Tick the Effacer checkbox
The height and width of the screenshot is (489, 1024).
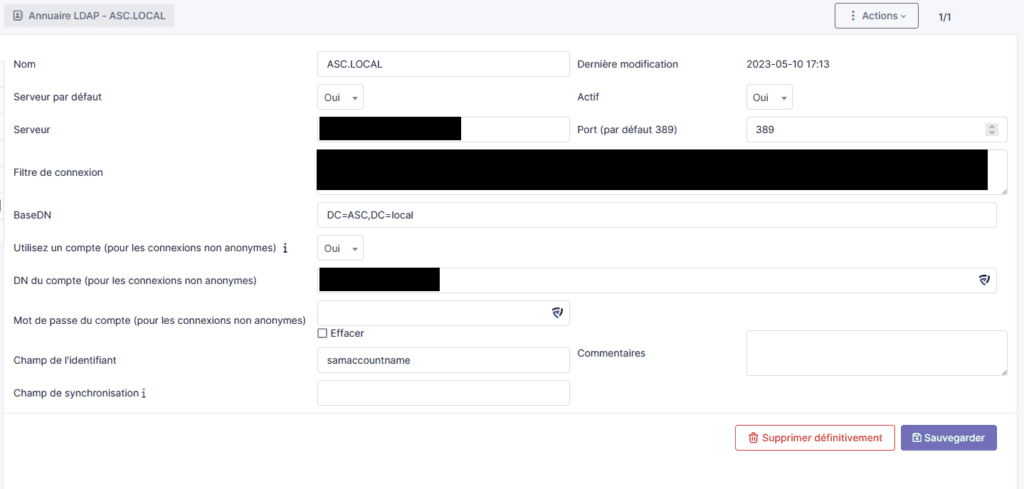[x=322, y=333]
